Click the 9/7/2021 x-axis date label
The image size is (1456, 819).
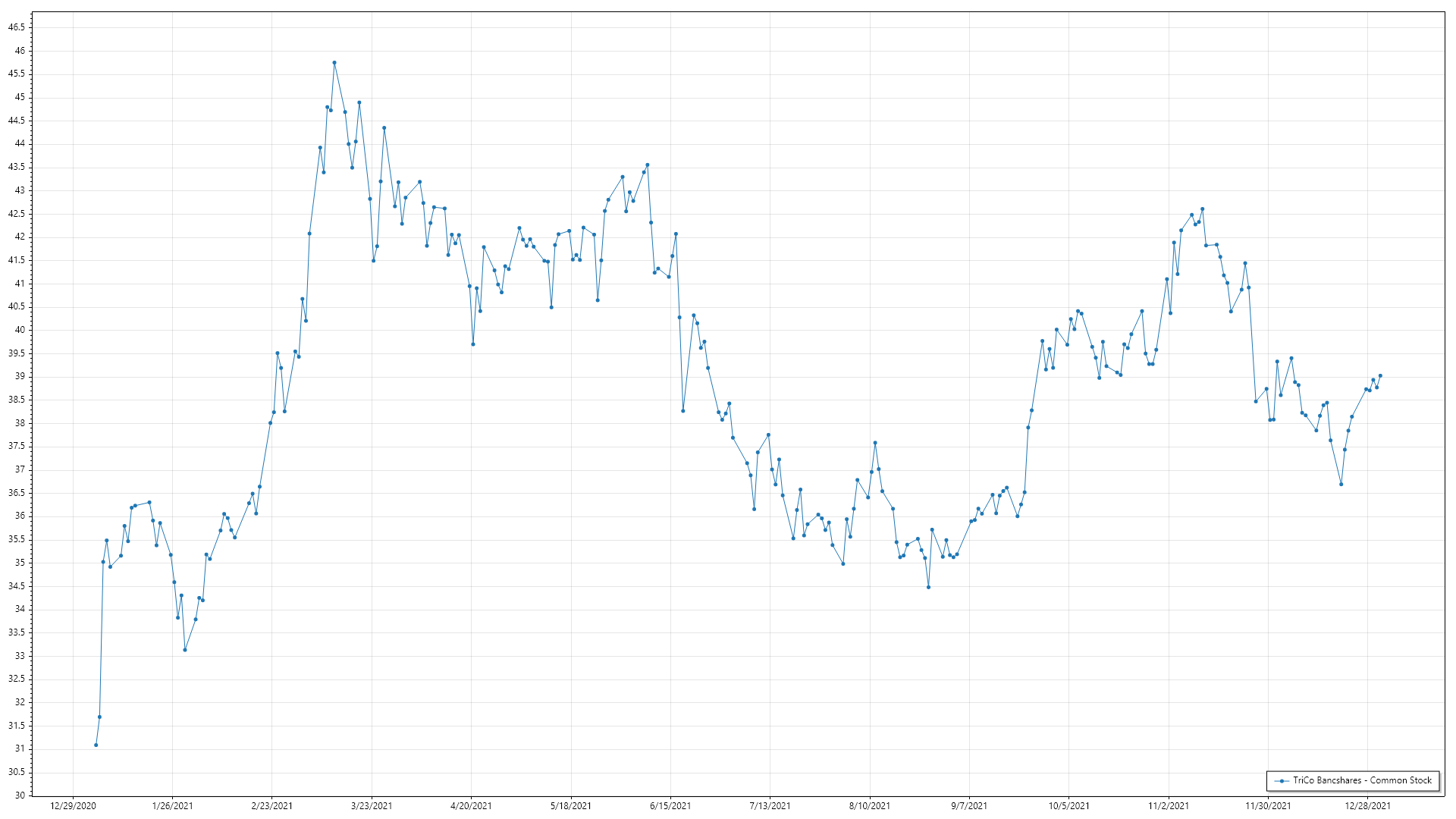click(x=969, y=806)
